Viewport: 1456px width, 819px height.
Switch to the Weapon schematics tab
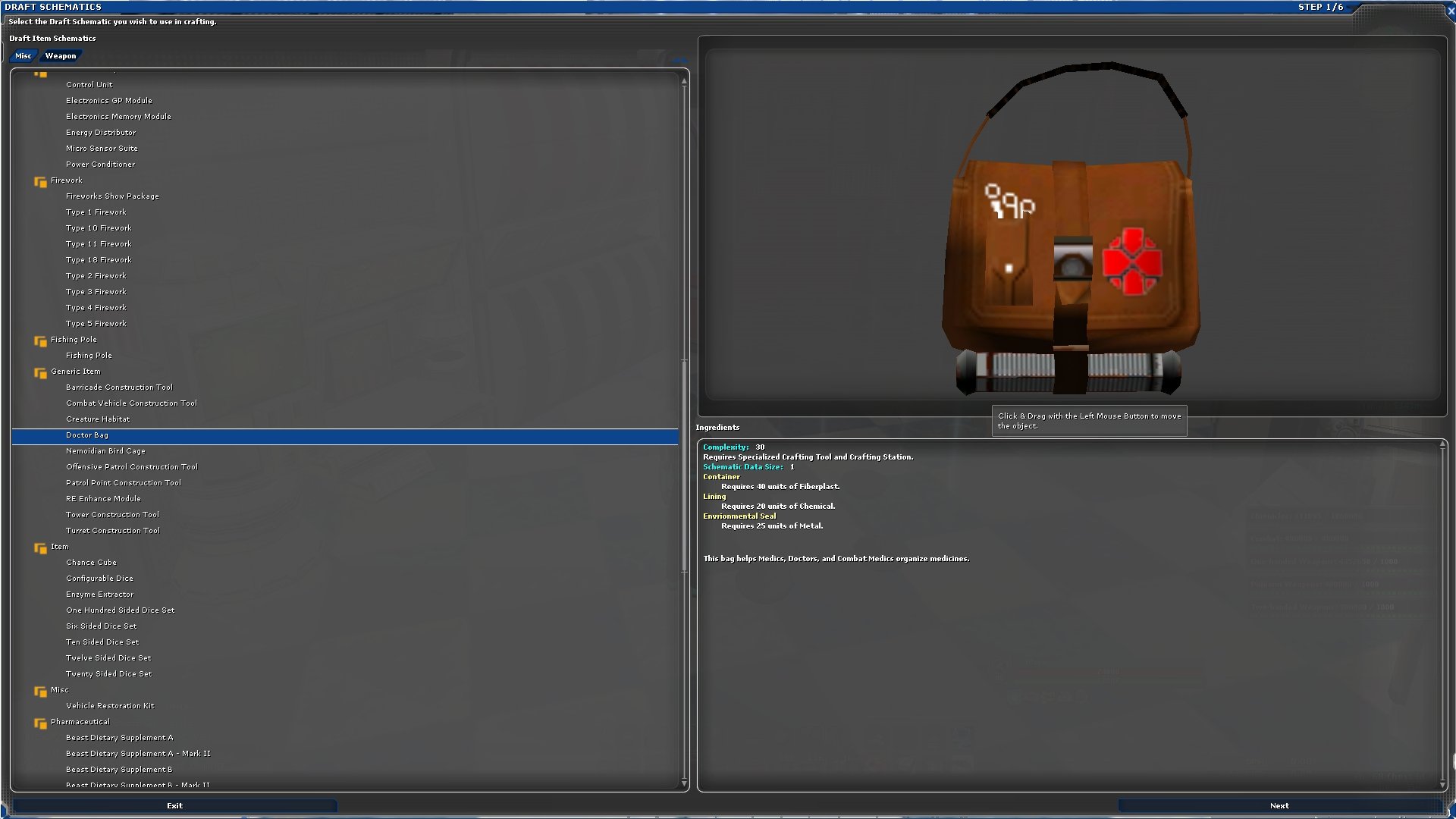61,56
